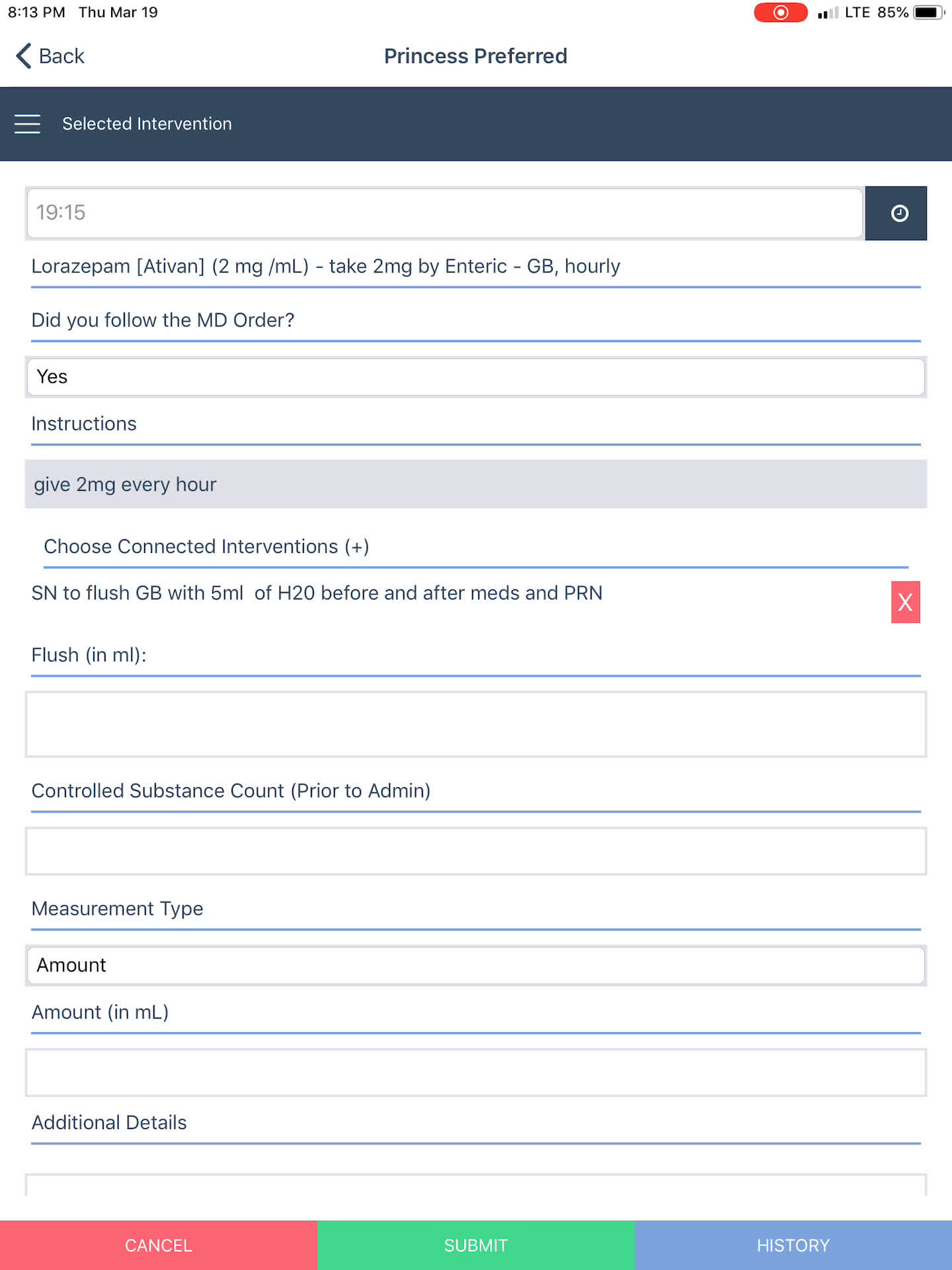
Task: Open the HISTORY tab
Action: coord(793,1245)
